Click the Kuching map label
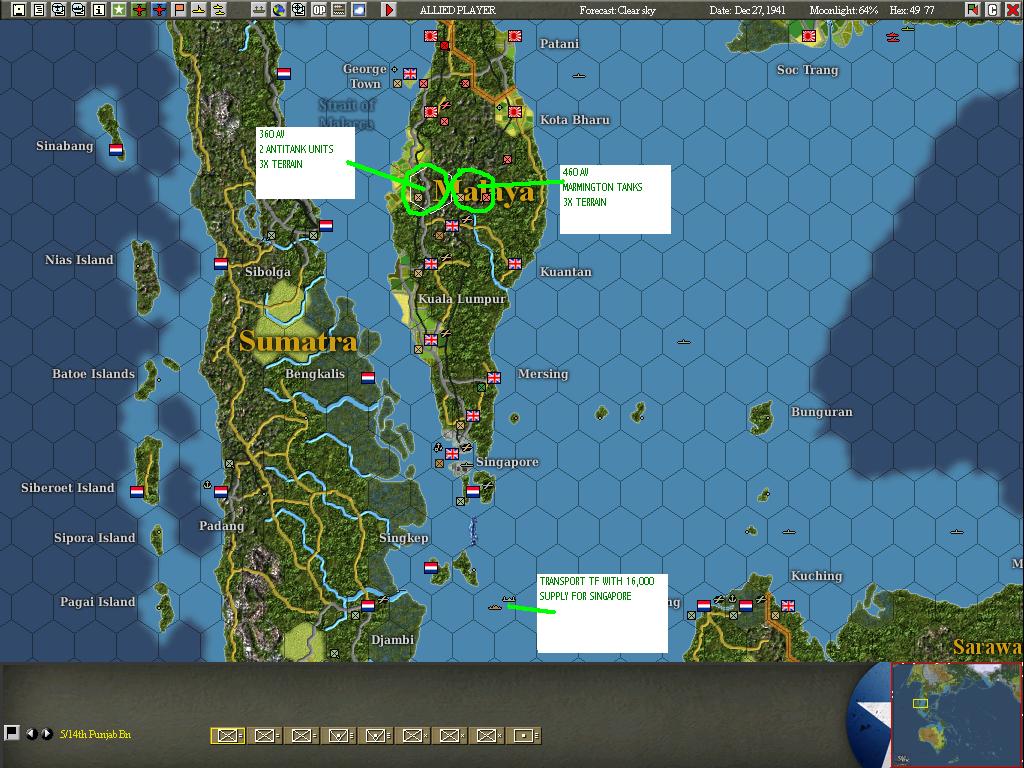The image size is (1024, 768). tap(816, 575)
